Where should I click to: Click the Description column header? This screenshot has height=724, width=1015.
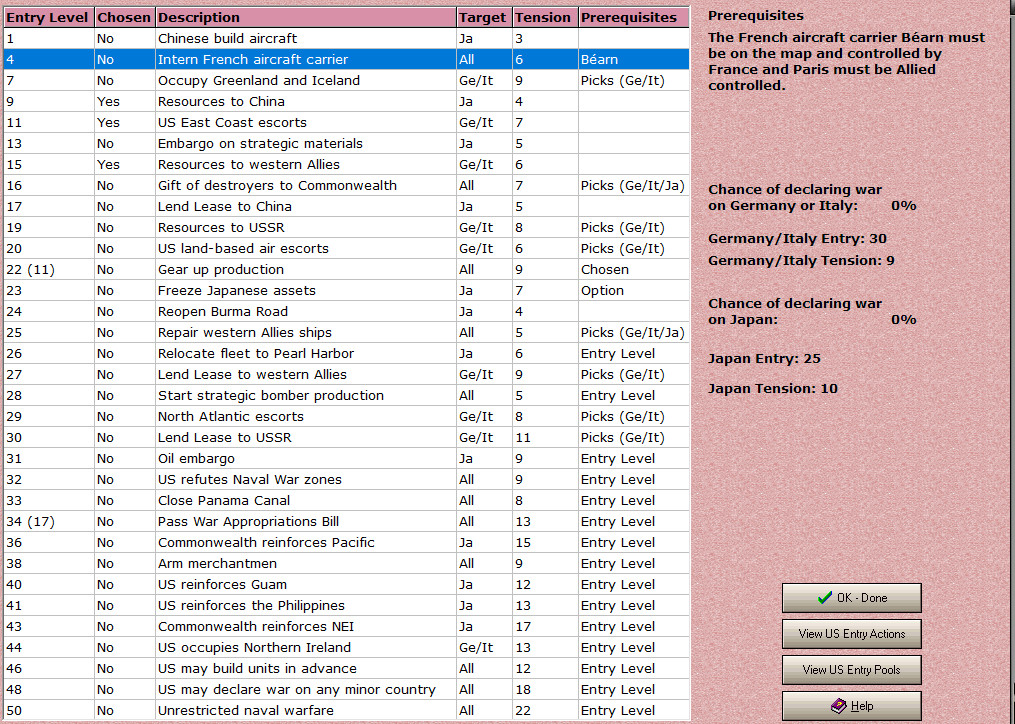pyautogui.click(x=306, y=17)
